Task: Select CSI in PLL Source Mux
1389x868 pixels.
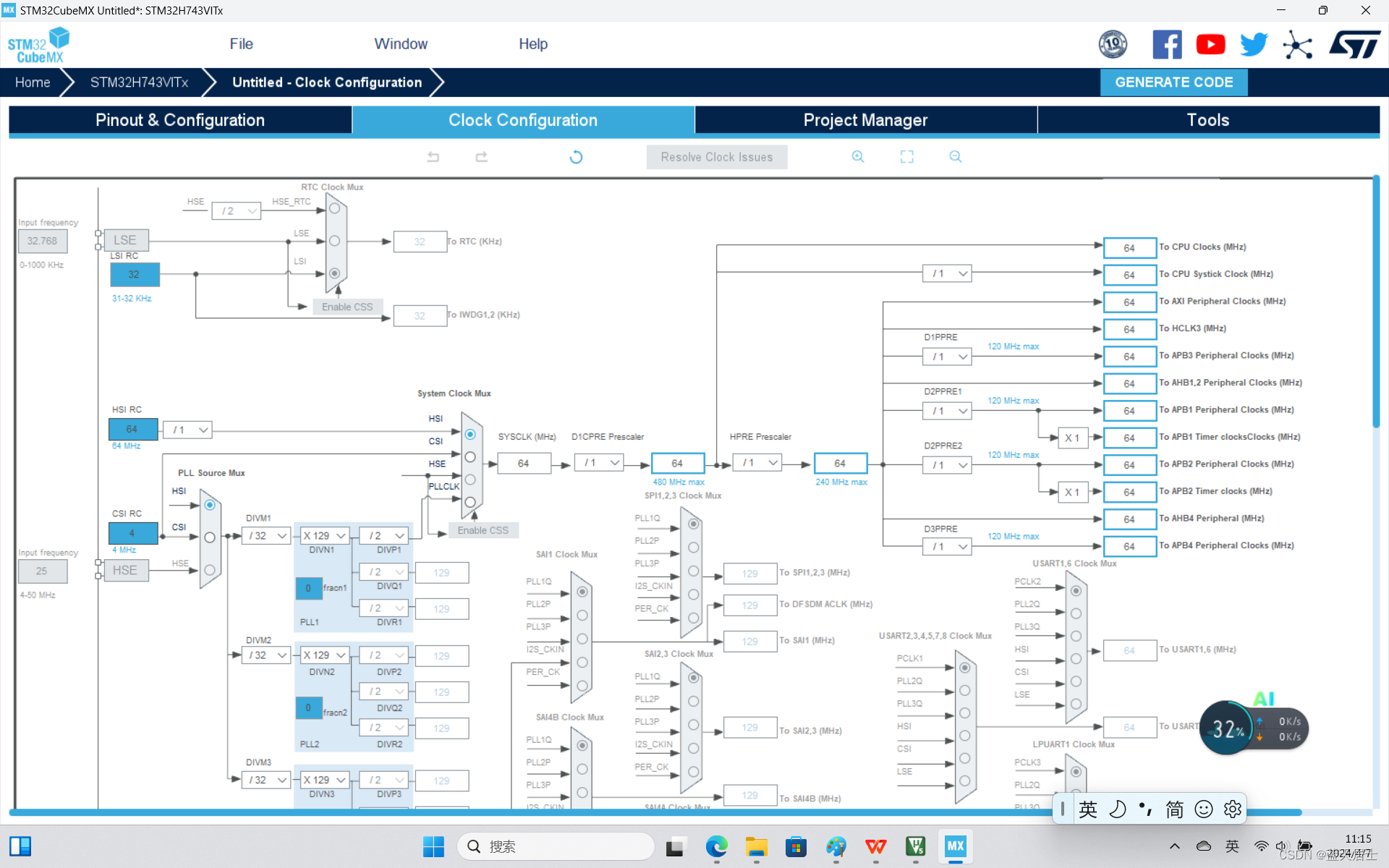Action: pos(210,537)
